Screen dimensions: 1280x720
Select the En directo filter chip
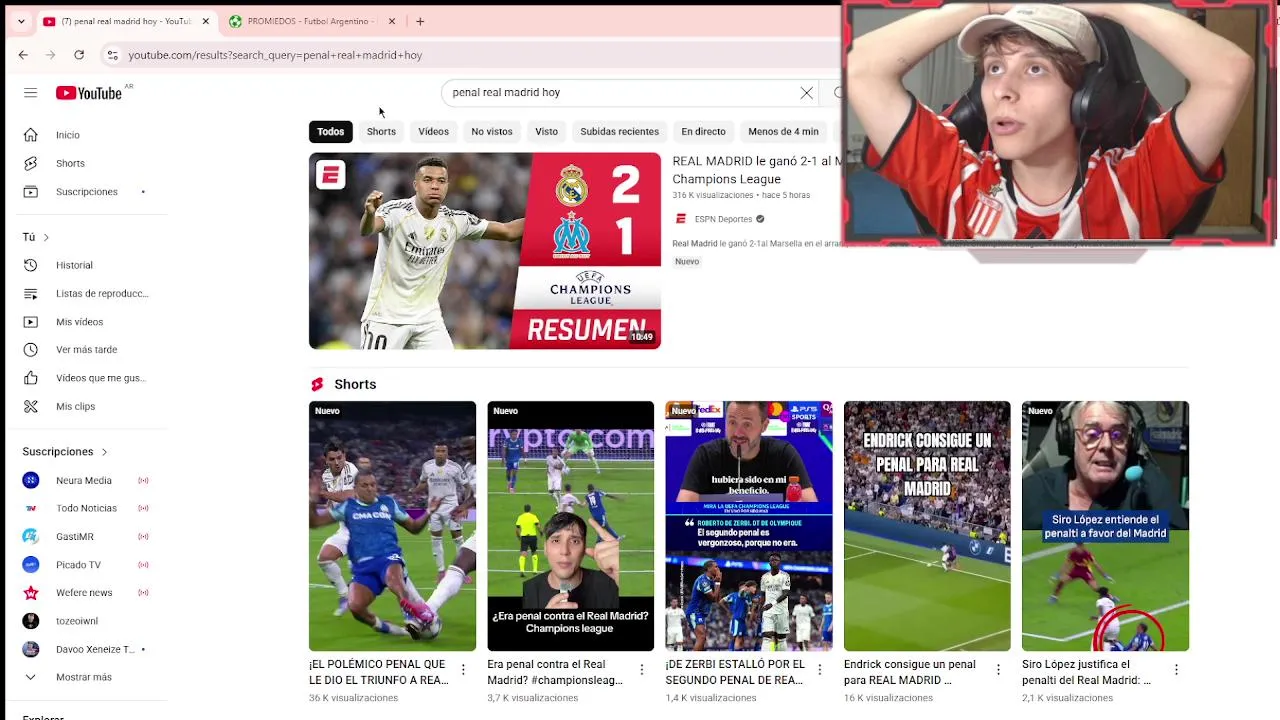coord(703,132)
